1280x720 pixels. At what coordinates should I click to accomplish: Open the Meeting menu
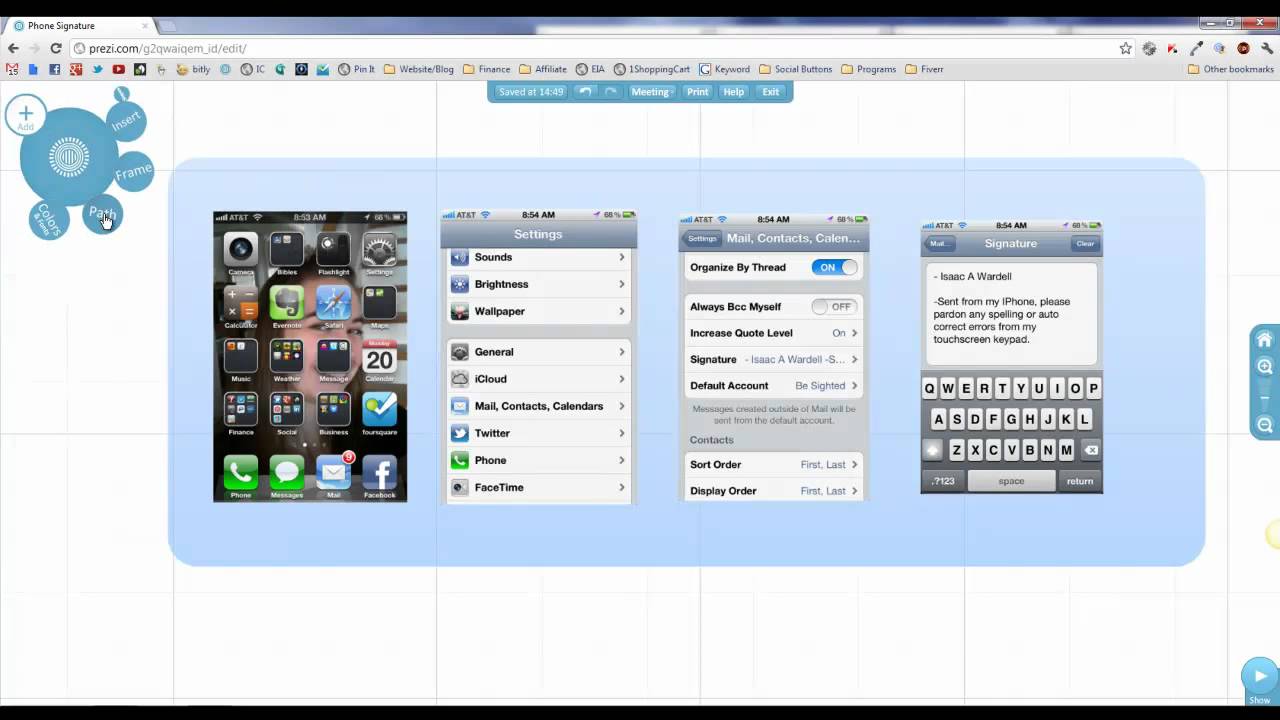click(651, 92)
